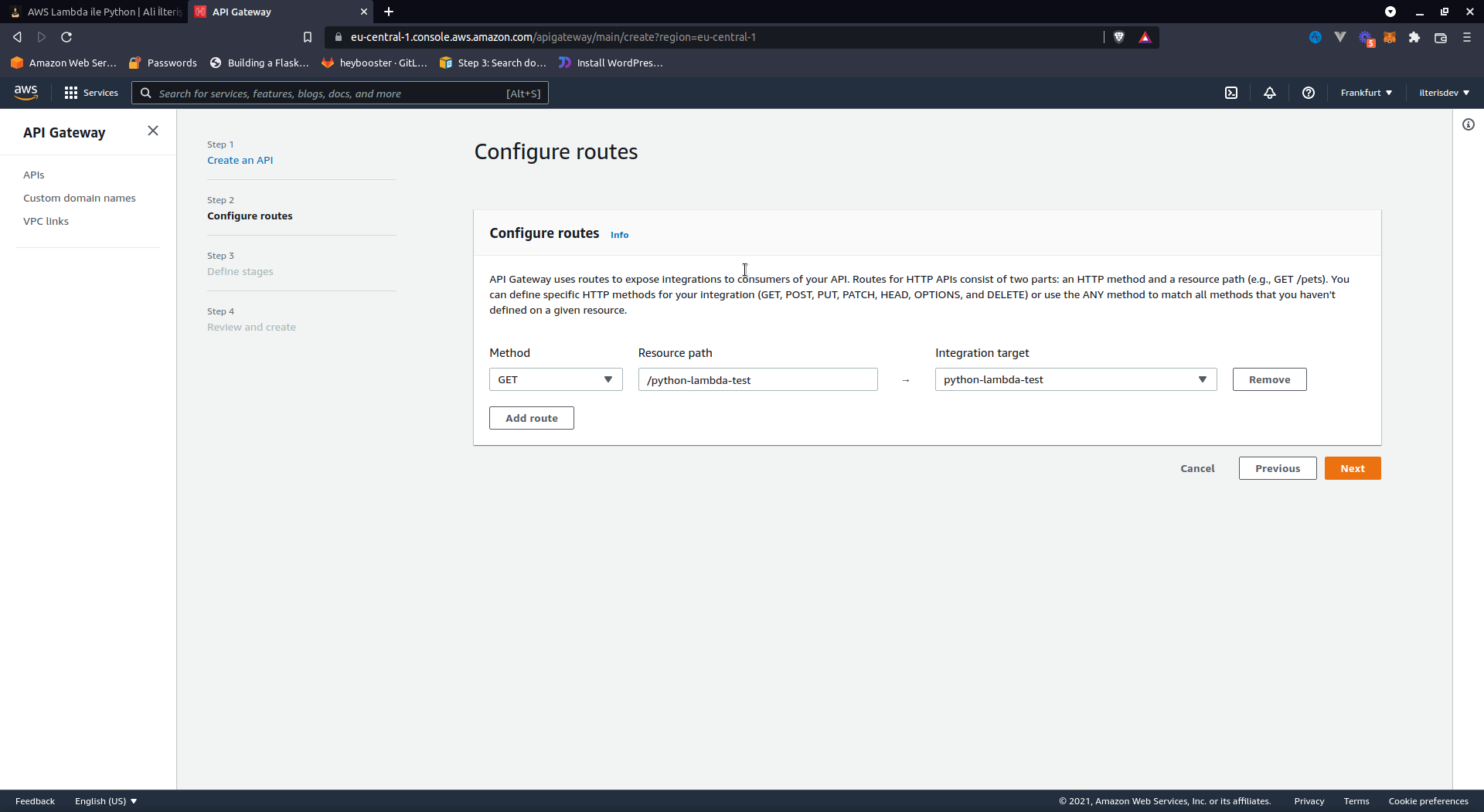The height and width of the screenshot is (812, 1484).
Task: Open the Services grid menu
Action: [x=91, y=93]
